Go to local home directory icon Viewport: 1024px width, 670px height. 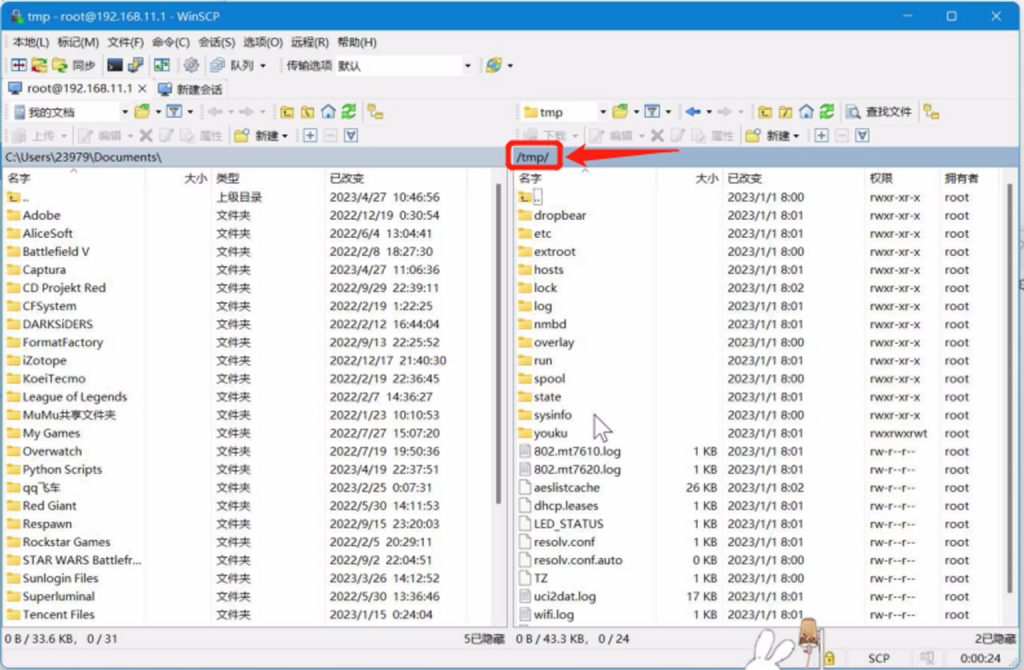click(x=328, y=112)
